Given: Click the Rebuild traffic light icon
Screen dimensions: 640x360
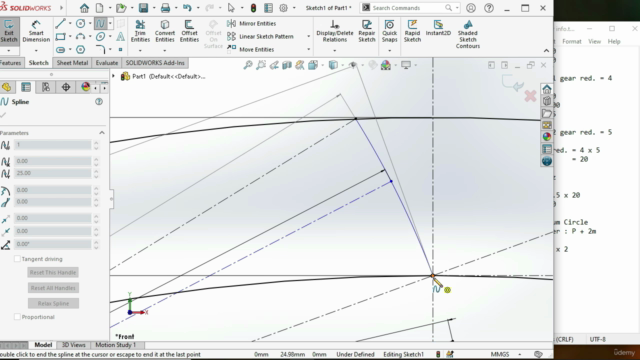Looking at the screenshot, I should coord(253,8).
